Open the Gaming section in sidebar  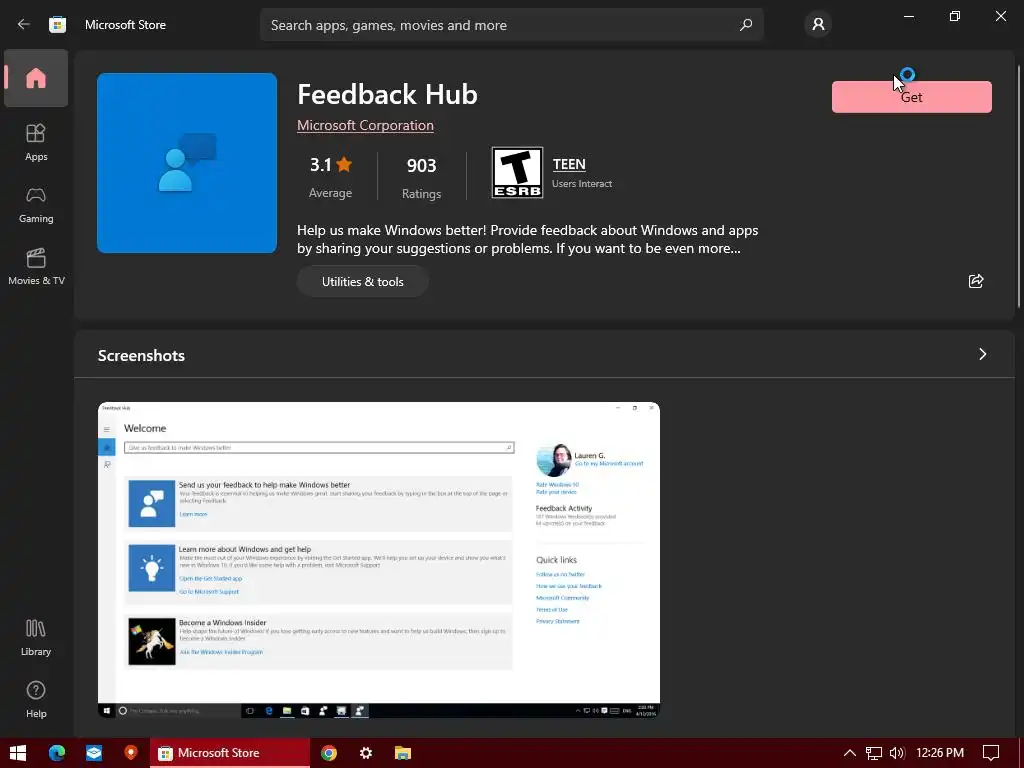pyautogui.click(x=36, y=204)
